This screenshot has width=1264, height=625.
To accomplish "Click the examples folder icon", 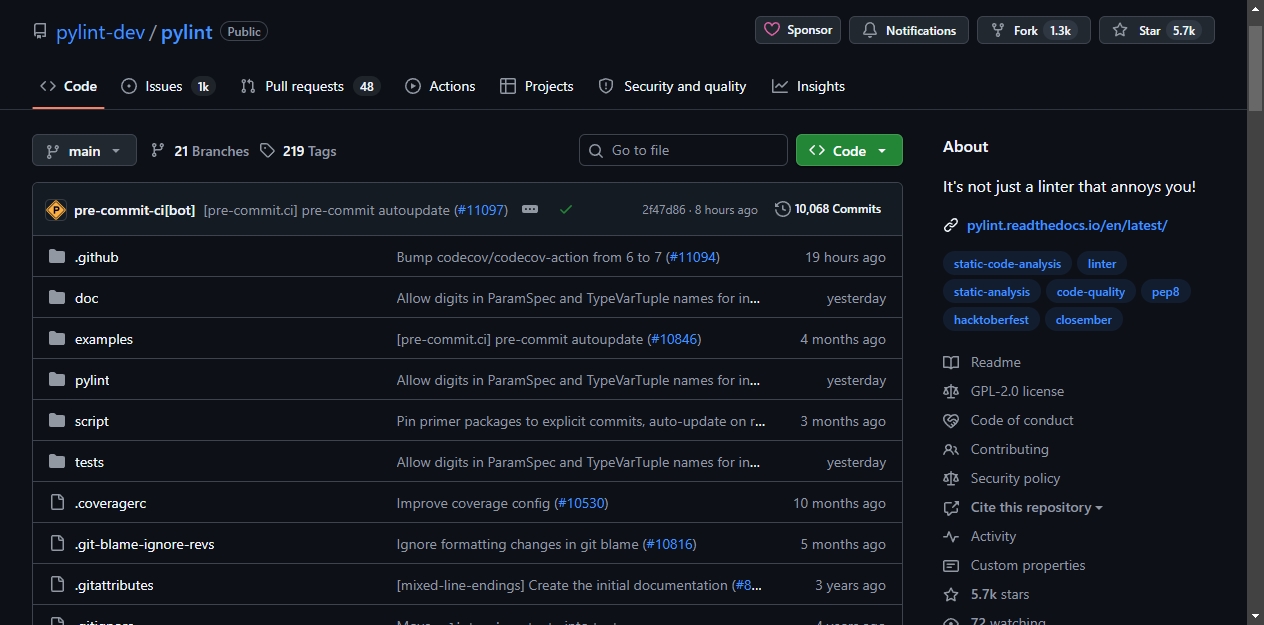I will click(57, 339).
